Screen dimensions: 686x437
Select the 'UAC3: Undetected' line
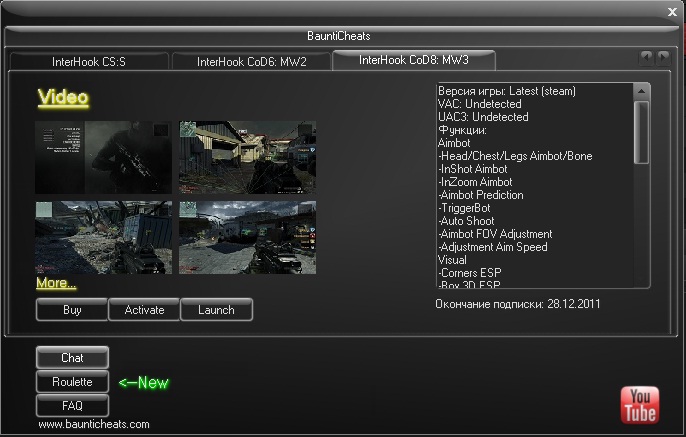coord(483,117)
